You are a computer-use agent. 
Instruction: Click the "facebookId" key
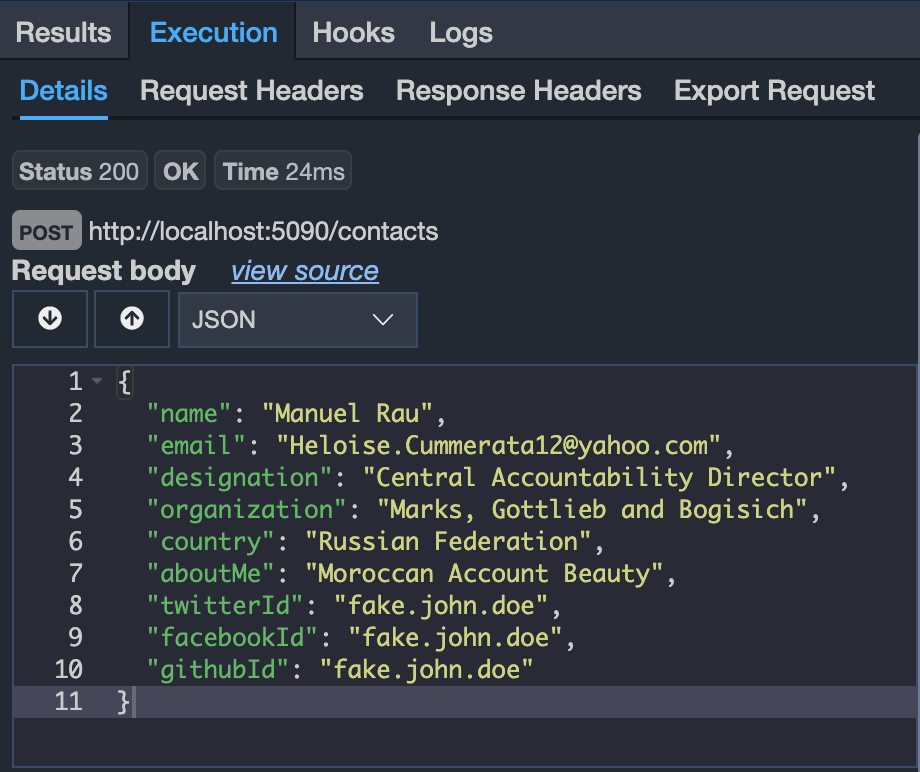pos(232,638)
